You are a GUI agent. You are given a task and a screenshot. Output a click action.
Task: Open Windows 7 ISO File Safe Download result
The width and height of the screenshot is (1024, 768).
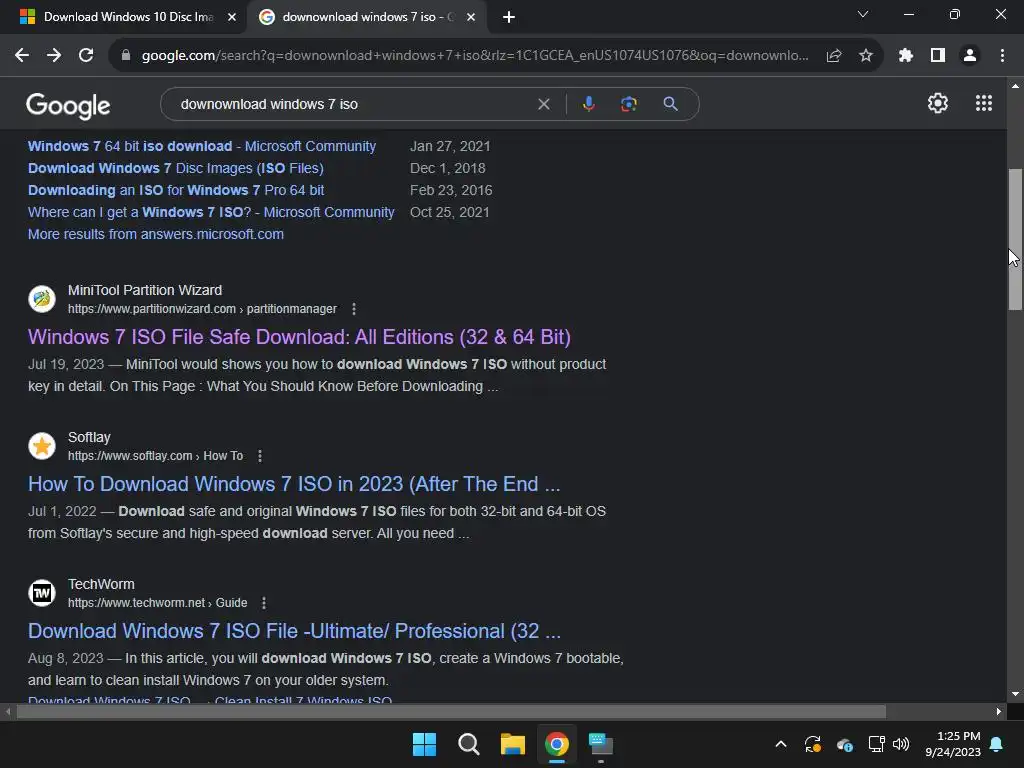point(299,337)
